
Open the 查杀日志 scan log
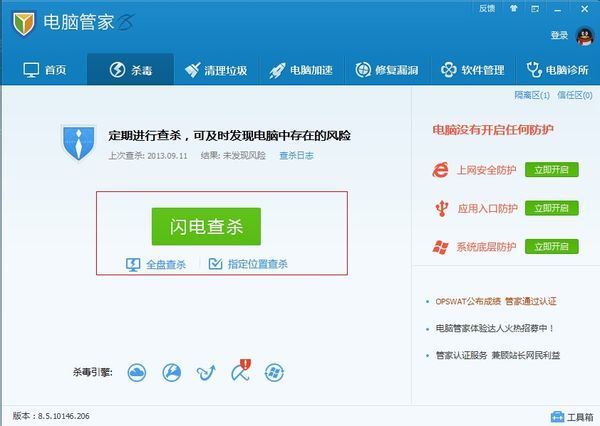pyautogui.click(x=296, y=155)
